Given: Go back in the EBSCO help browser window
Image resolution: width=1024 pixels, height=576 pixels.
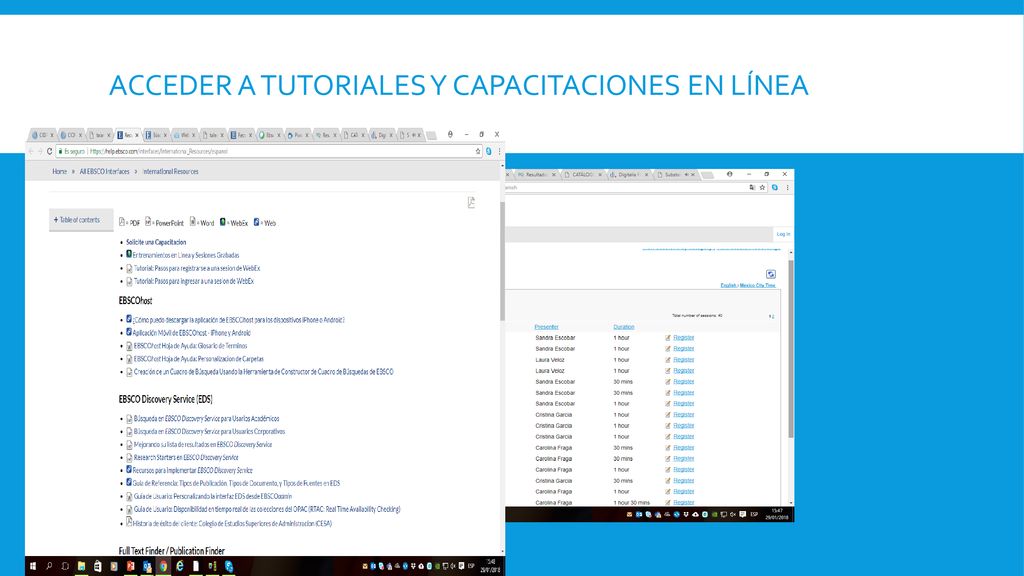Looking at the screenshot, I should 31,151.
